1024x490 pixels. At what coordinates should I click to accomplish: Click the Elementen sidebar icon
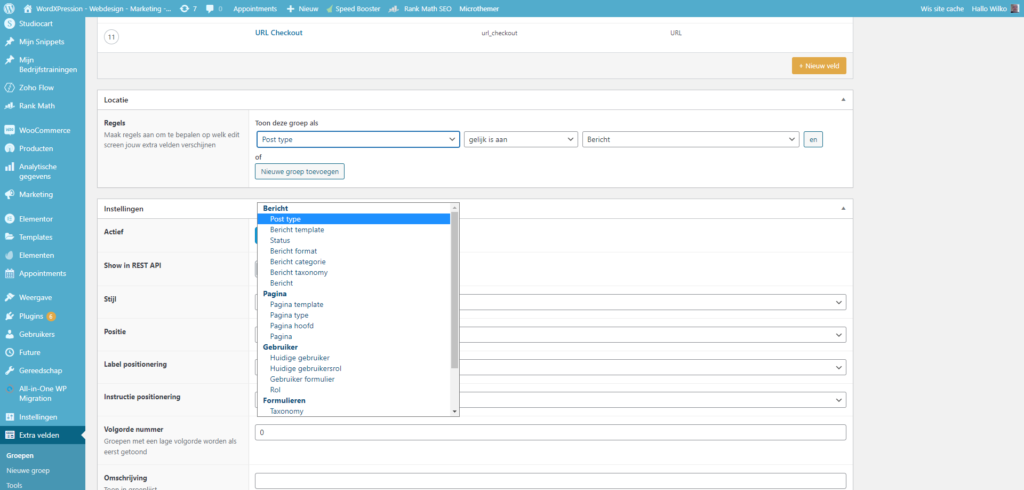9,255
